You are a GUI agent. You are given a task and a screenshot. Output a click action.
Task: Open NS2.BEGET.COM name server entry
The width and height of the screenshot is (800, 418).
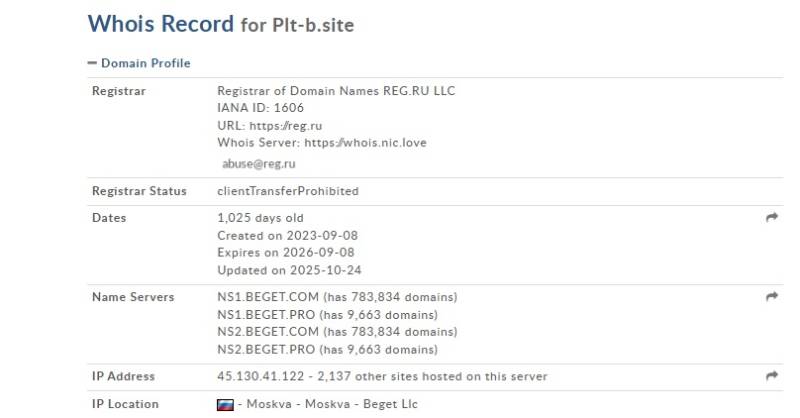point(268,332)
